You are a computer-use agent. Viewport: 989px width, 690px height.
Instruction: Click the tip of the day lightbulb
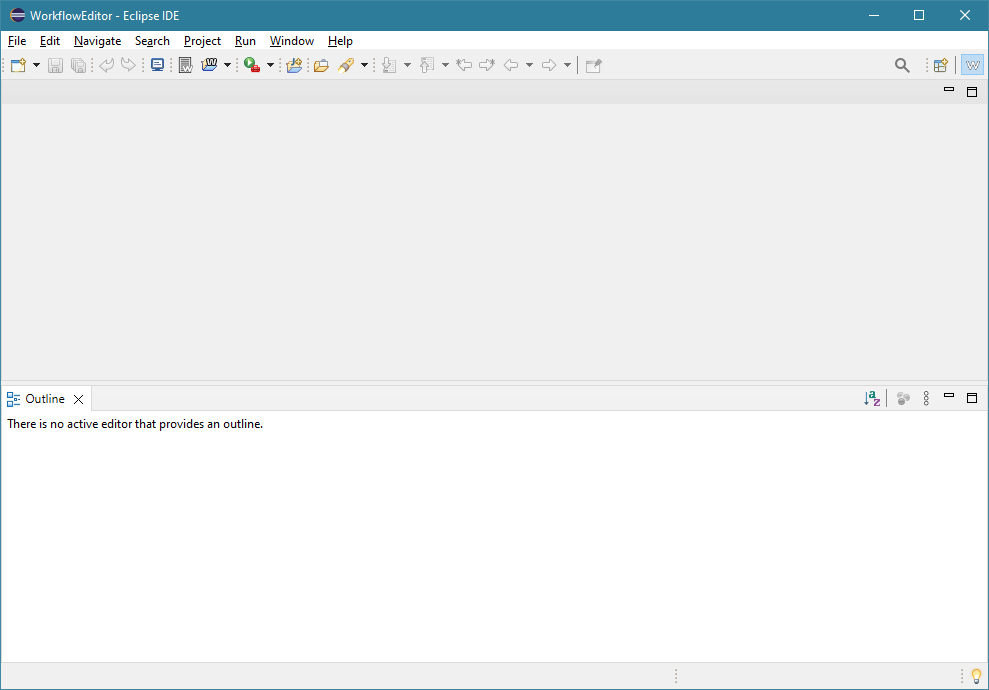[x=976, y=676]
